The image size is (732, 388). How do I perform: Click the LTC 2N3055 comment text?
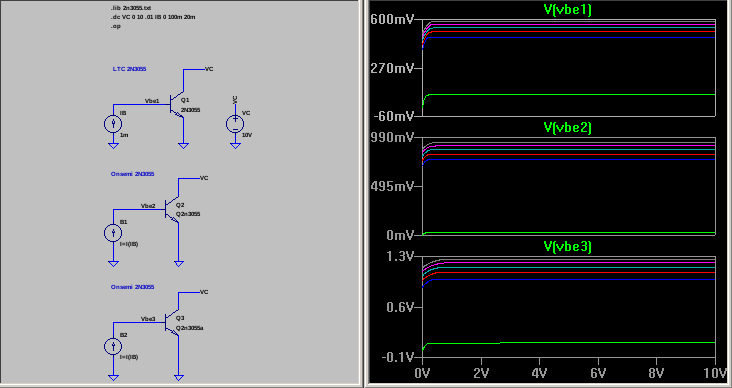(x=129, y=69)
